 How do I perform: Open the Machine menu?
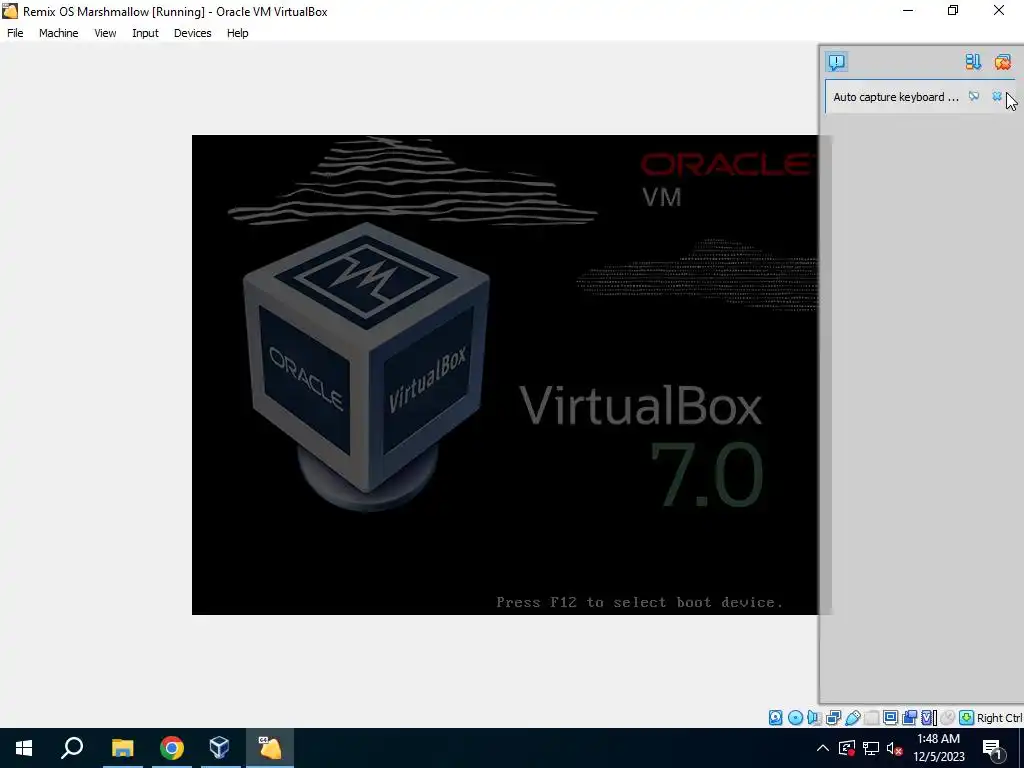click(59, 33)
